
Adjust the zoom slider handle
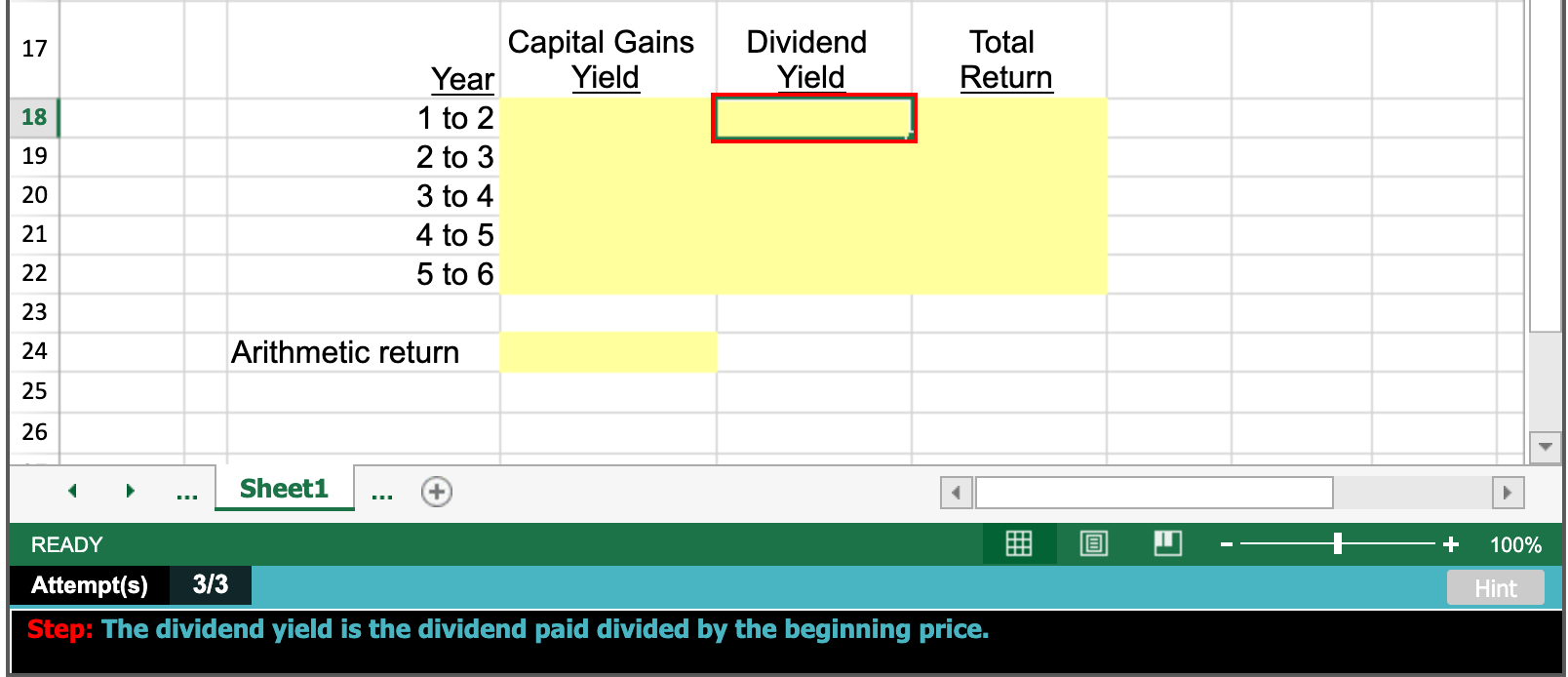click(1338, 543)
